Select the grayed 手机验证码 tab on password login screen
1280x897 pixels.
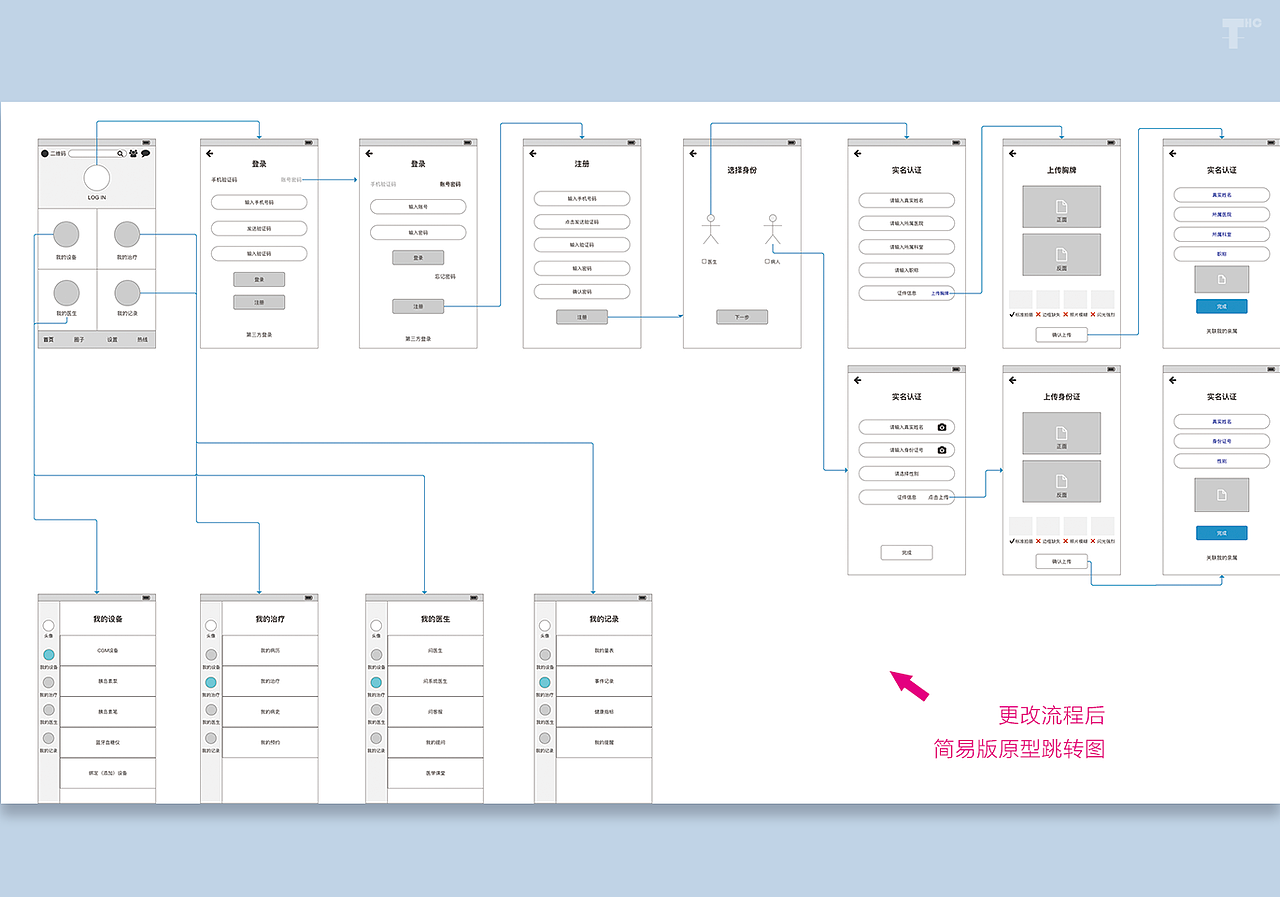(383, 184)
